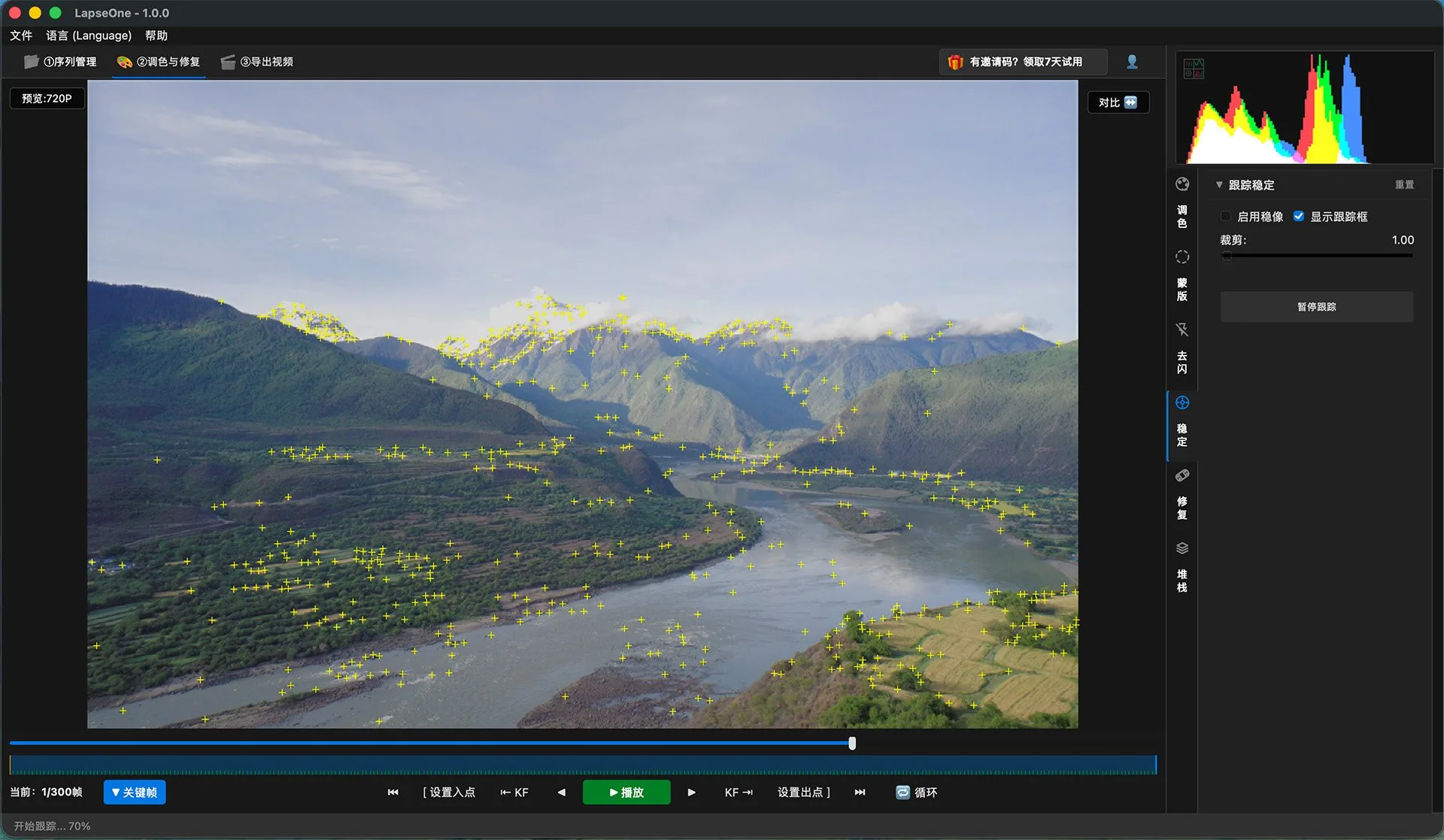Viewport: 1444px width, 840px height.
Task: Jump to last frame button
Action: tap(860, 792)
